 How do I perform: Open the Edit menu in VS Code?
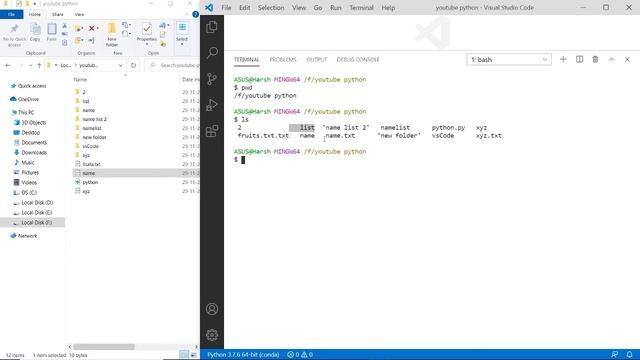[x=244, y=8]
